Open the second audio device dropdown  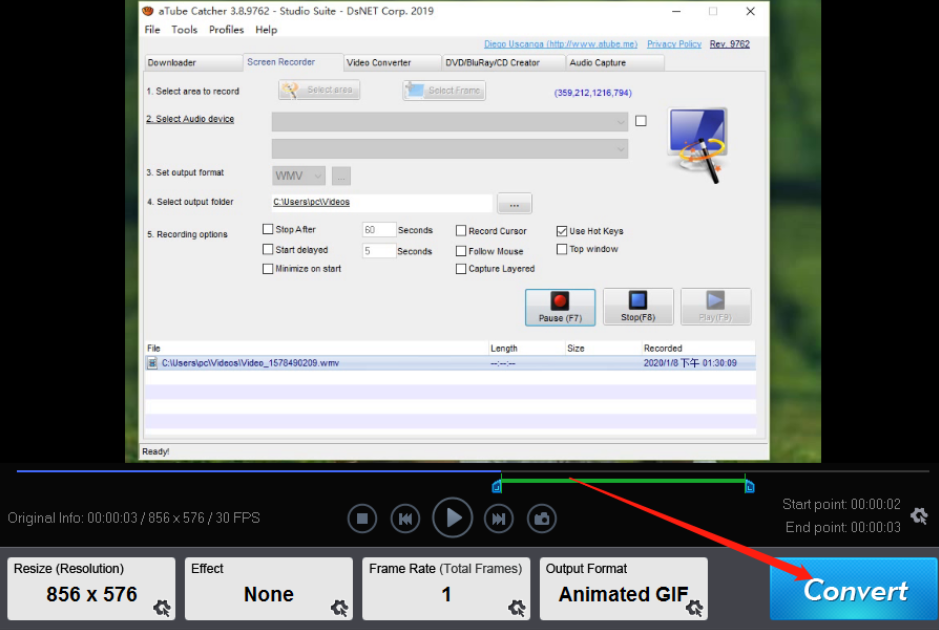tap(450, 149)
